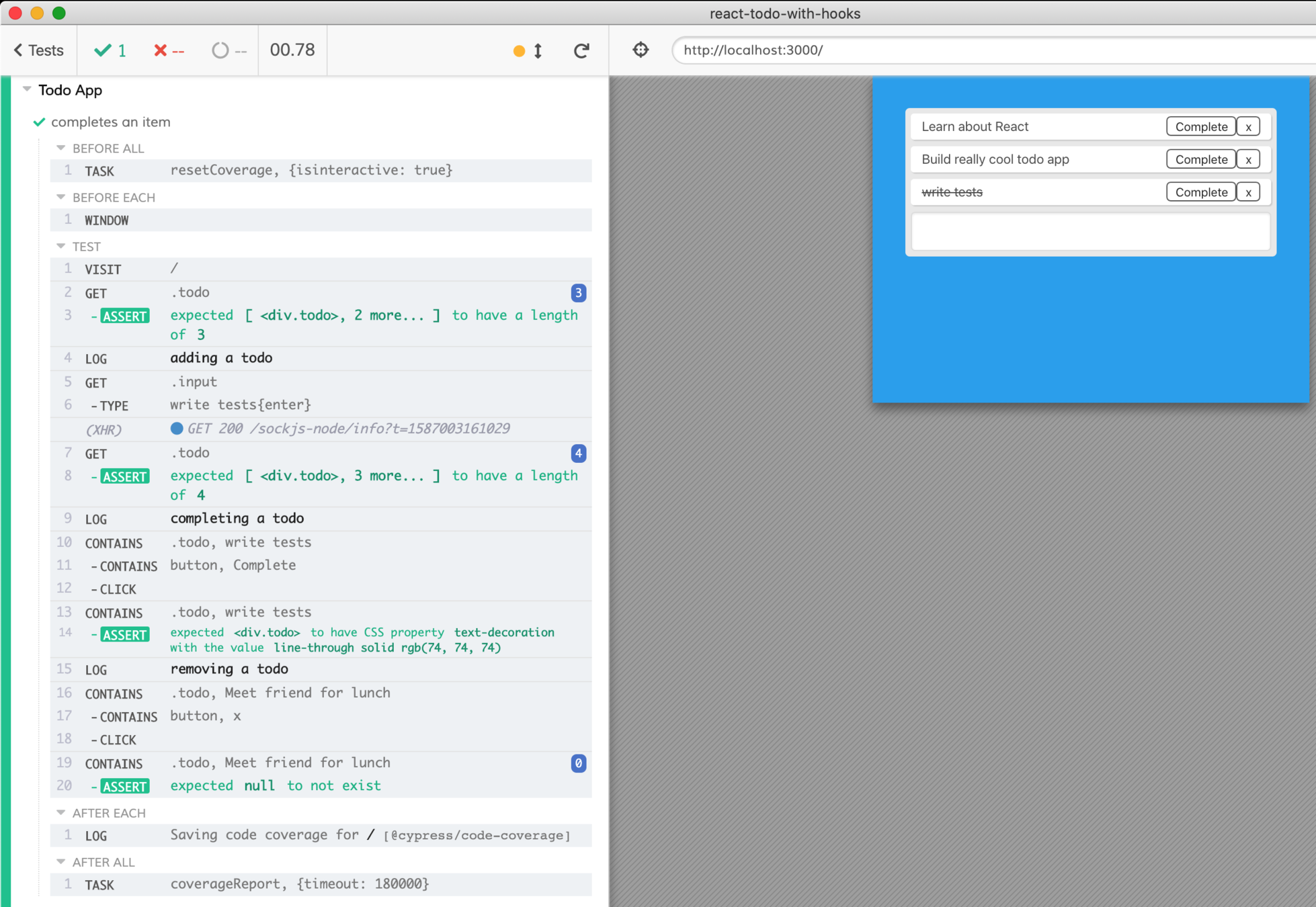Remove the Build really cool todo app item
This screenshot has height=907, width=1316.
(x=1248, y=159)
